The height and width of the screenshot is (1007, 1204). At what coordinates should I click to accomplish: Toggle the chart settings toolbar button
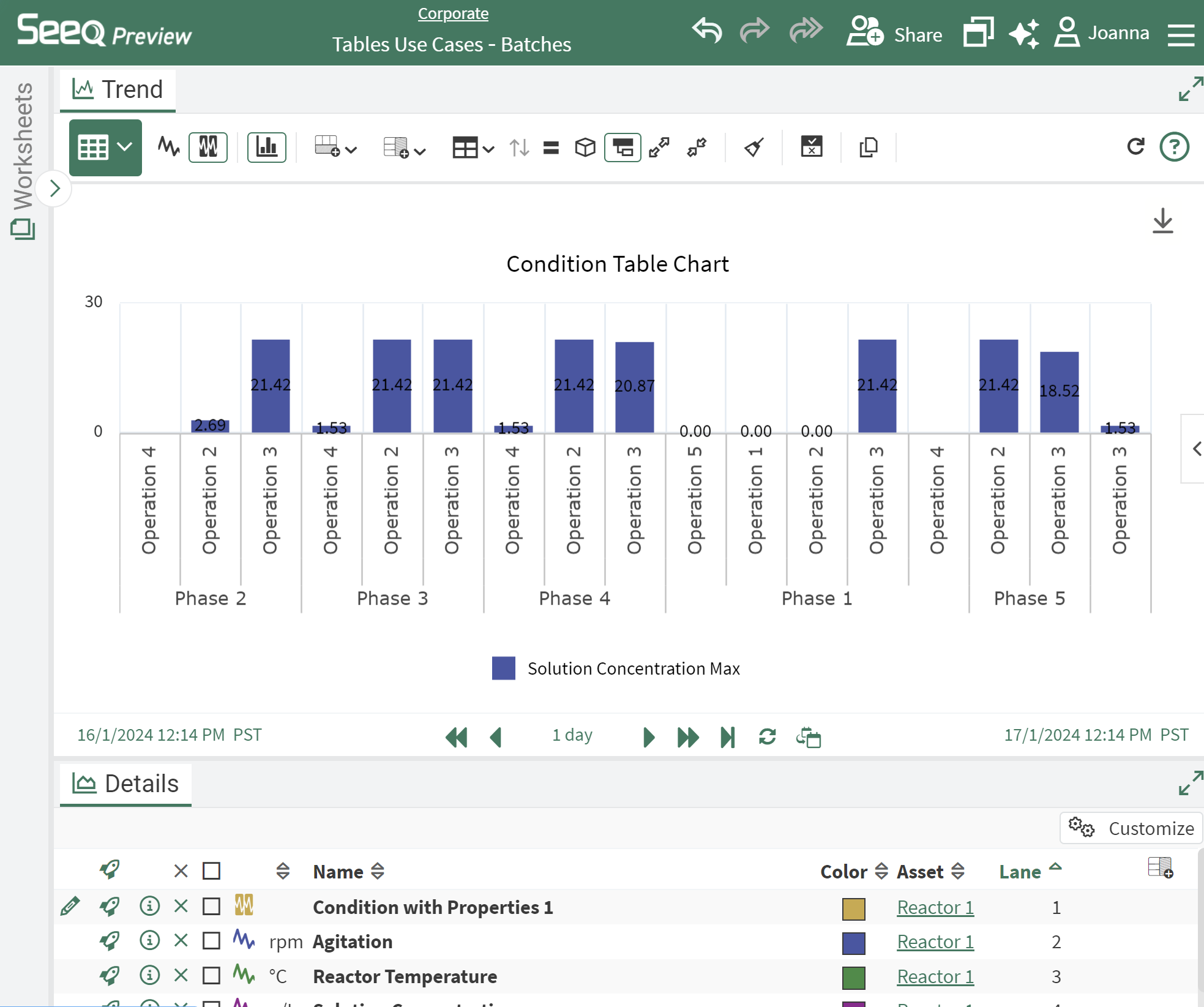[623, 148]
